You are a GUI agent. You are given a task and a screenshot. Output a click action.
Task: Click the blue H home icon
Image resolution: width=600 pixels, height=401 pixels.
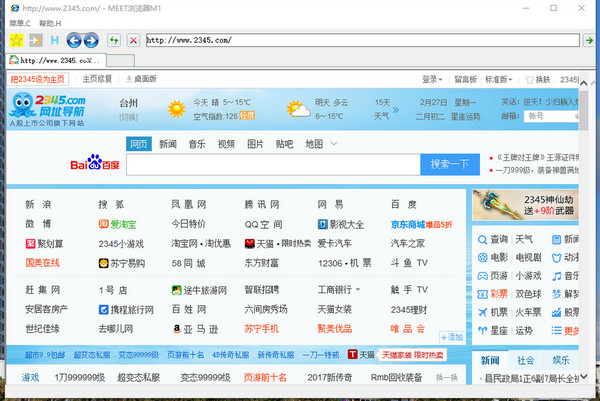coord(54,40)
